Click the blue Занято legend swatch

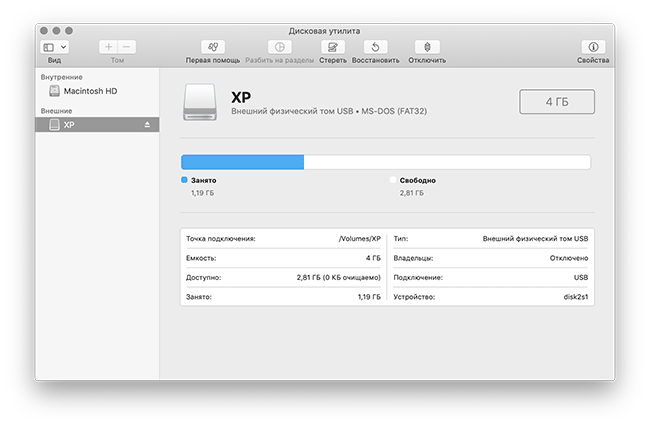click(184, 180)
